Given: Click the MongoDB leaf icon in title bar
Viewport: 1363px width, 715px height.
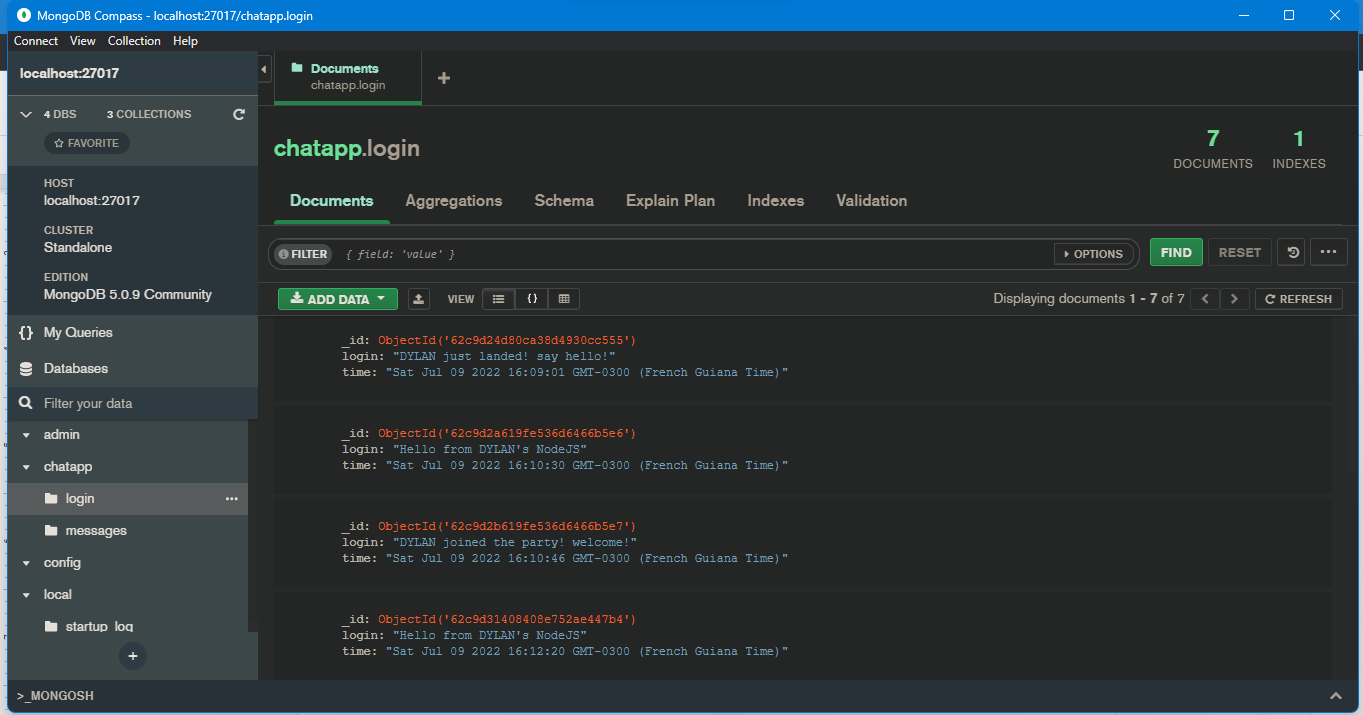Looking at the screenshot, I should (x=24, y=15).
